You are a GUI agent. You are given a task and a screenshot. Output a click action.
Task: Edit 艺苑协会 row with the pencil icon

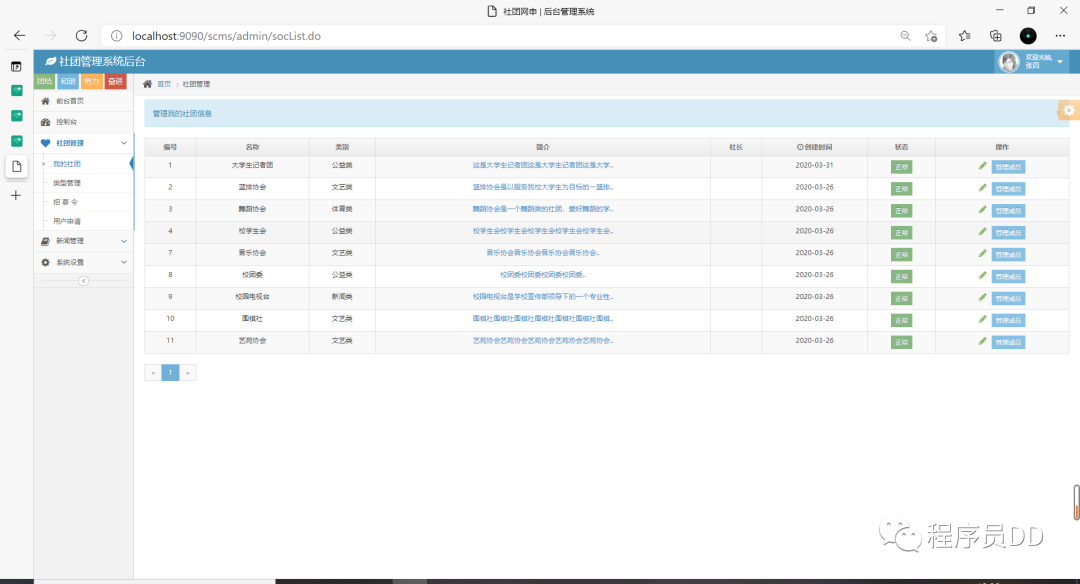click(982, 342)
